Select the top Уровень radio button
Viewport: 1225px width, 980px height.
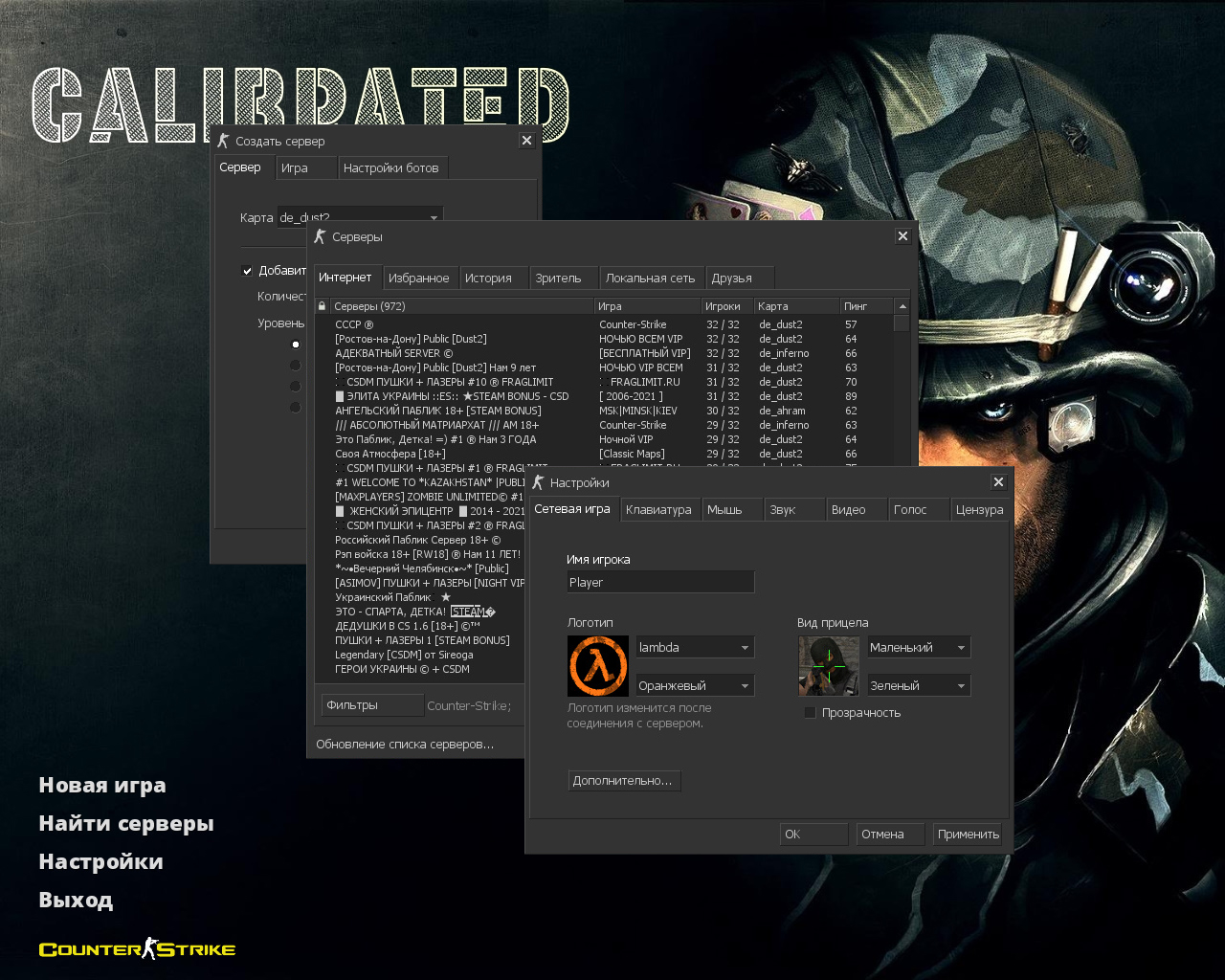(x=295, y=344)
